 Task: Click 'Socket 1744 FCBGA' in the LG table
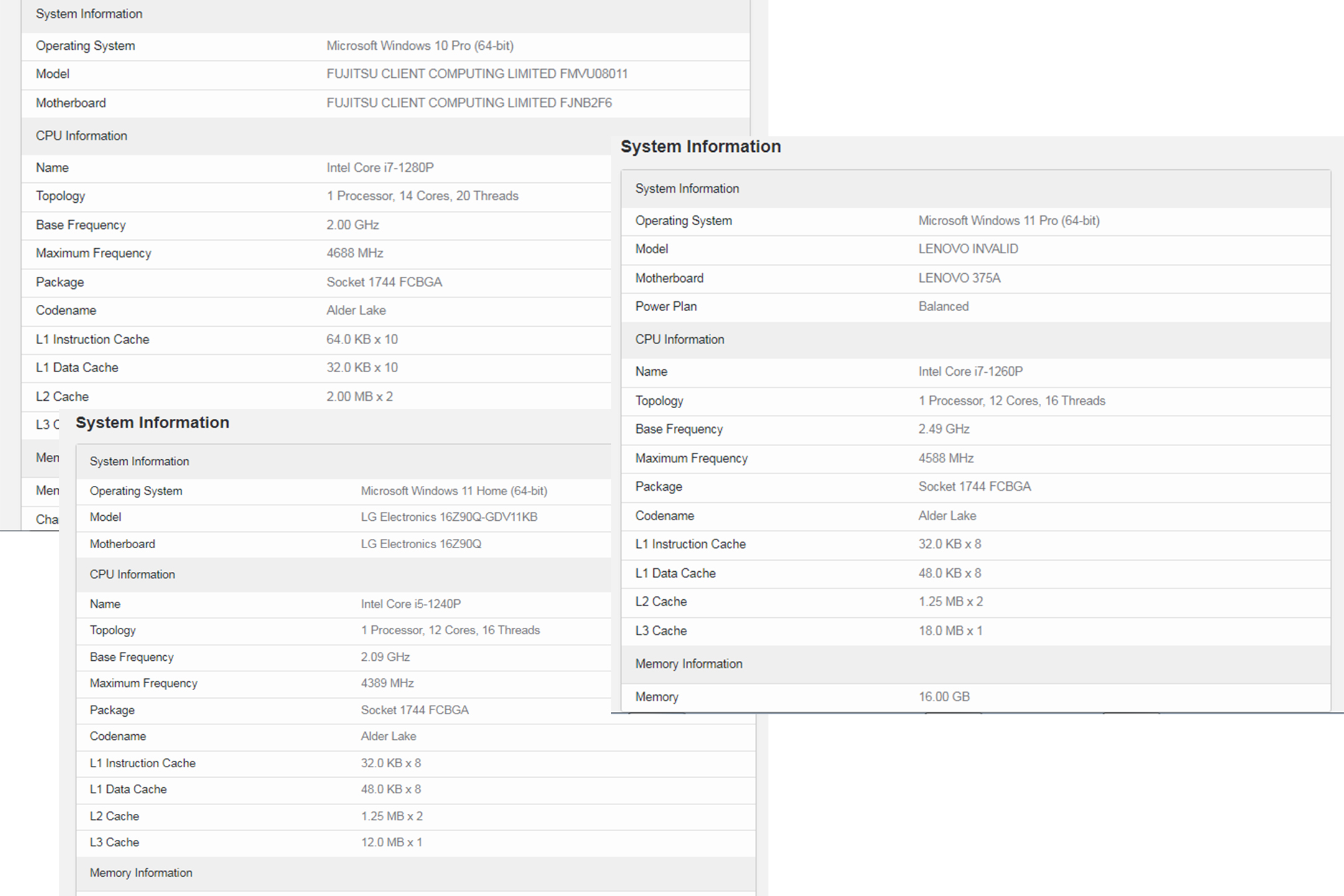(x=414, y=710)
